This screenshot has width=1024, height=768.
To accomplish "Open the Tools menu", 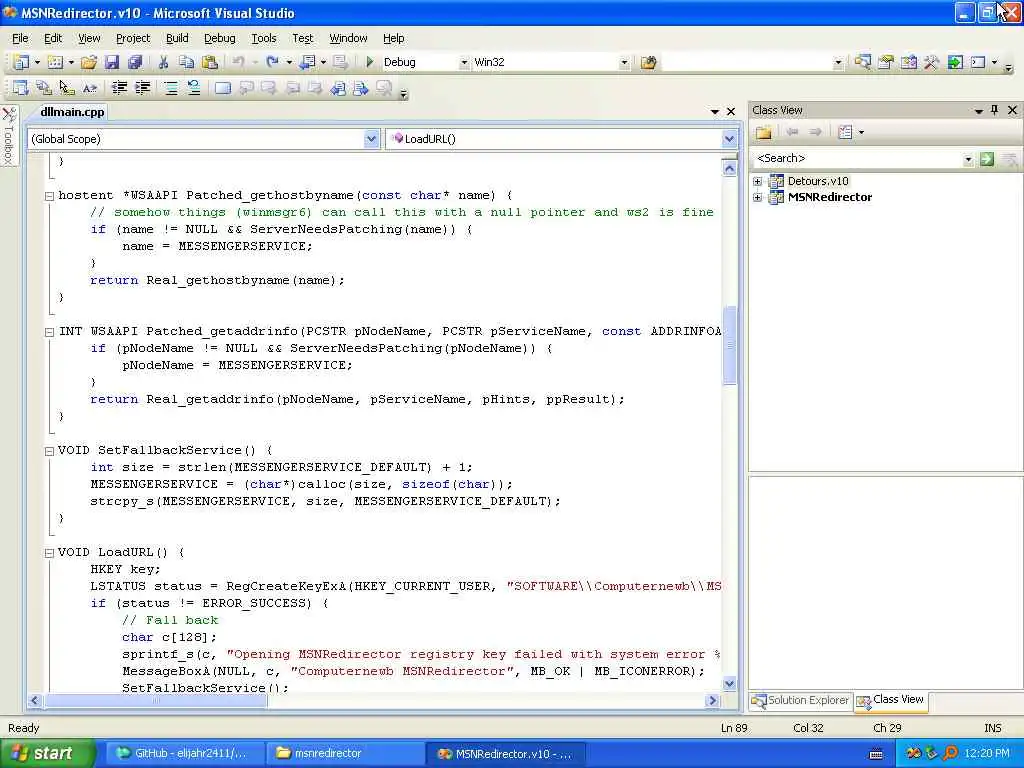I will click(264, 39).
